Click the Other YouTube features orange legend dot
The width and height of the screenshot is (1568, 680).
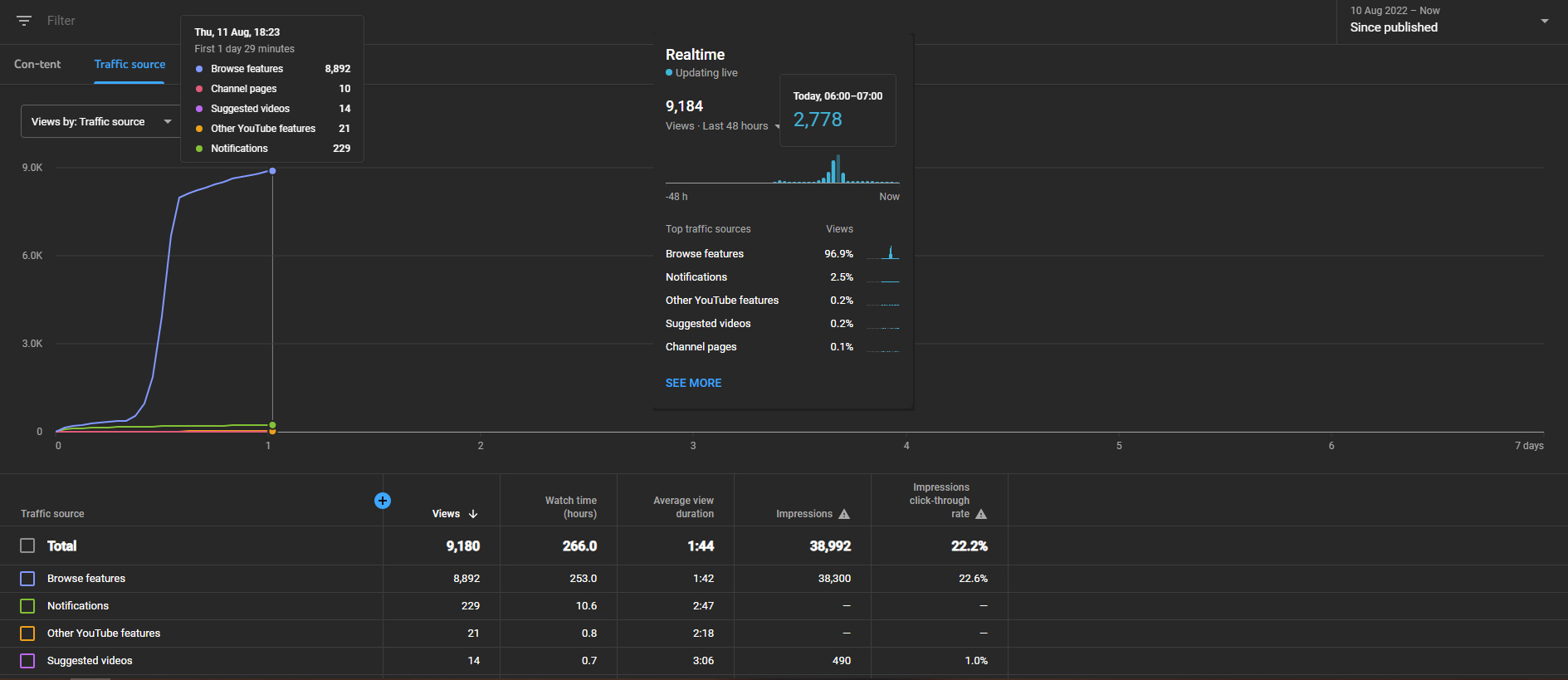[x=199, y=129]
